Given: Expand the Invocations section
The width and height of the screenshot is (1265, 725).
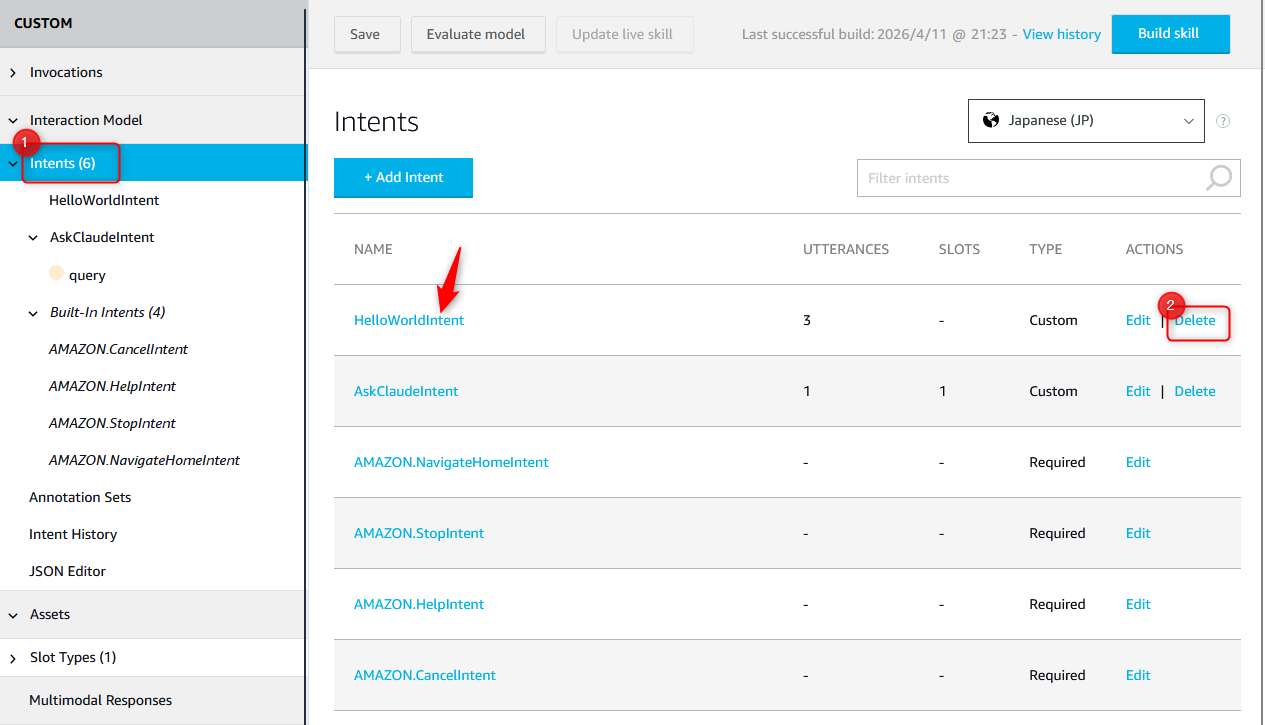Looking at the screenshot, I should (13, 73).
